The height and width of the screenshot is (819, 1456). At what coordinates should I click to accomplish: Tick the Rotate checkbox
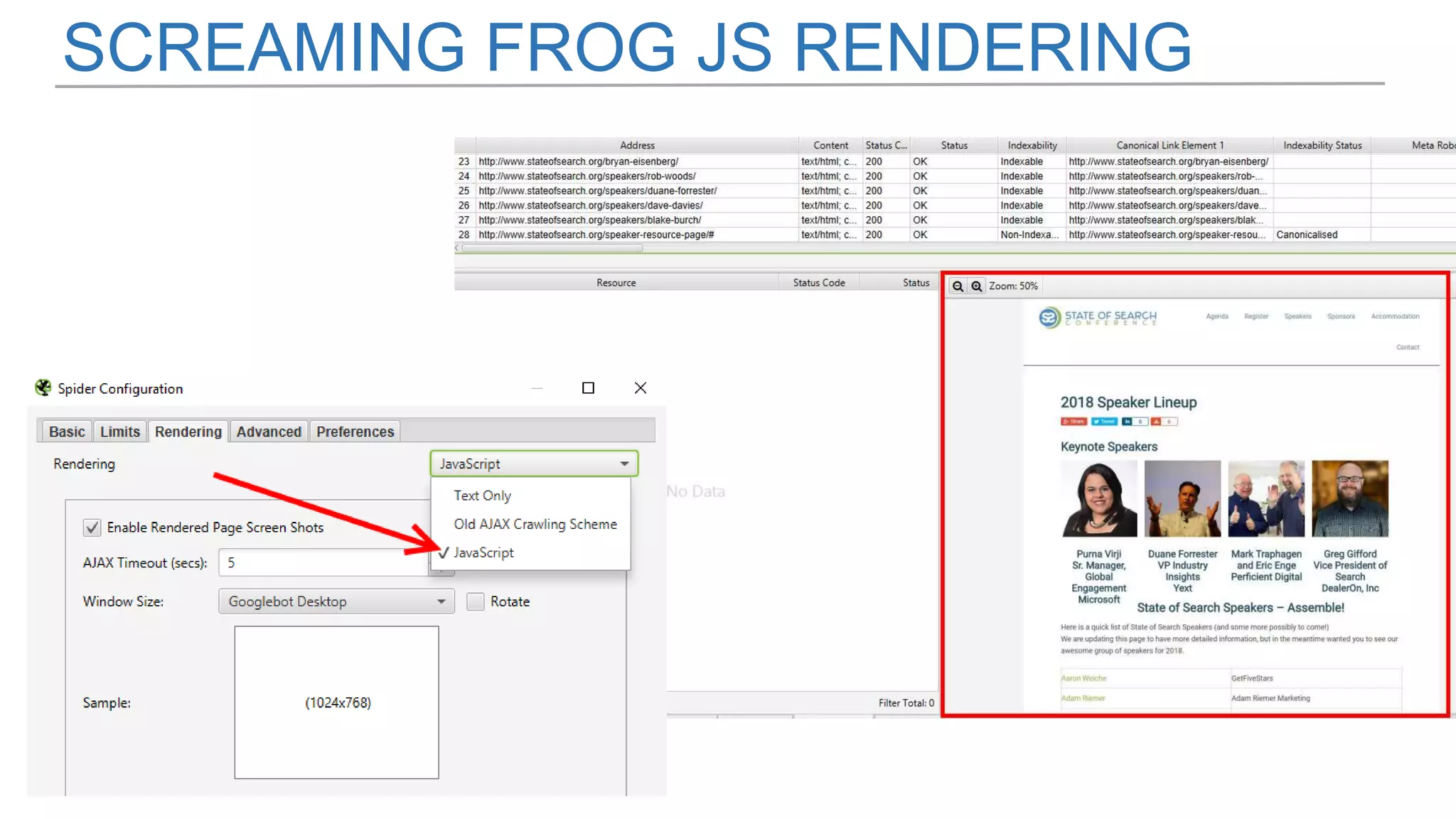pyautogui.click(x=476, y=601)
